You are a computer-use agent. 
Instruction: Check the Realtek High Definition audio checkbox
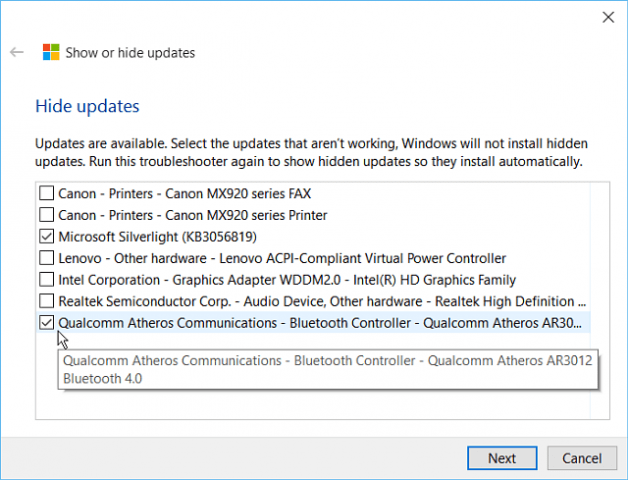[46, 301]
